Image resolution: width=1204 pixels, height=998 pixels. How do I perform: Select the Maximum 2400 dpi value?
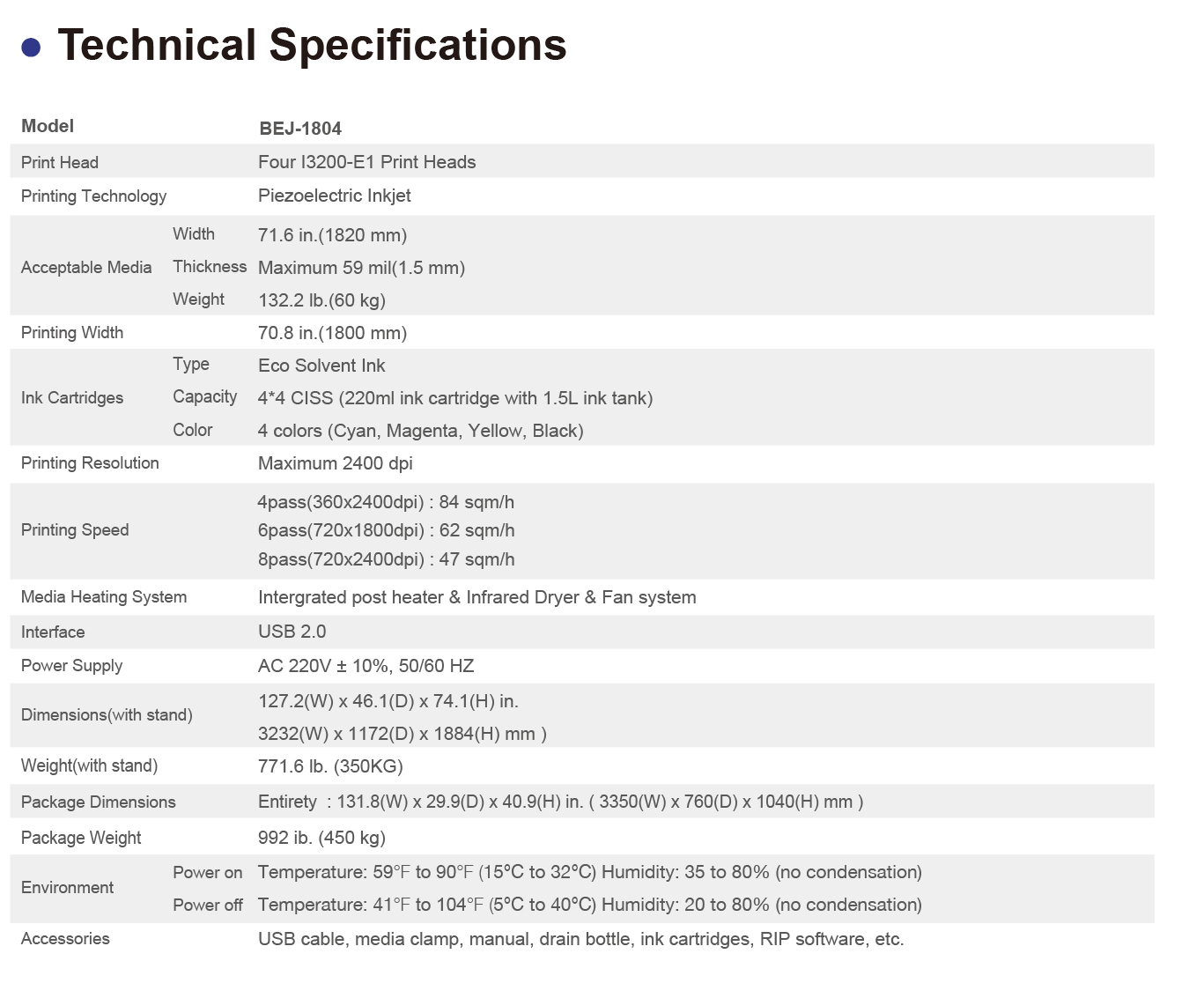pos(335,463)
